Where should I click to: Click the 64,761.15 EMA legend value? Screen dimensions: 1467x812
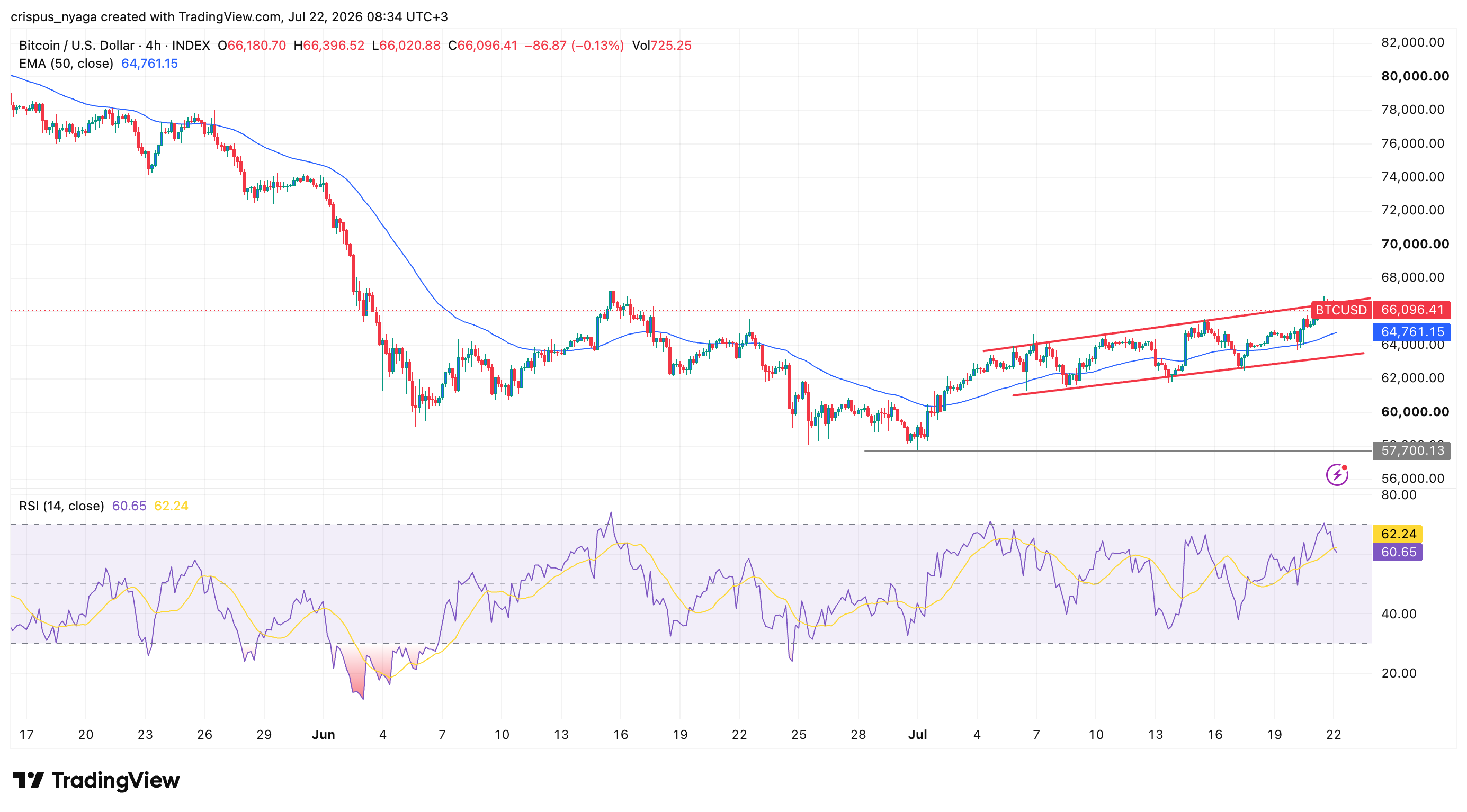tap(150, 64)
